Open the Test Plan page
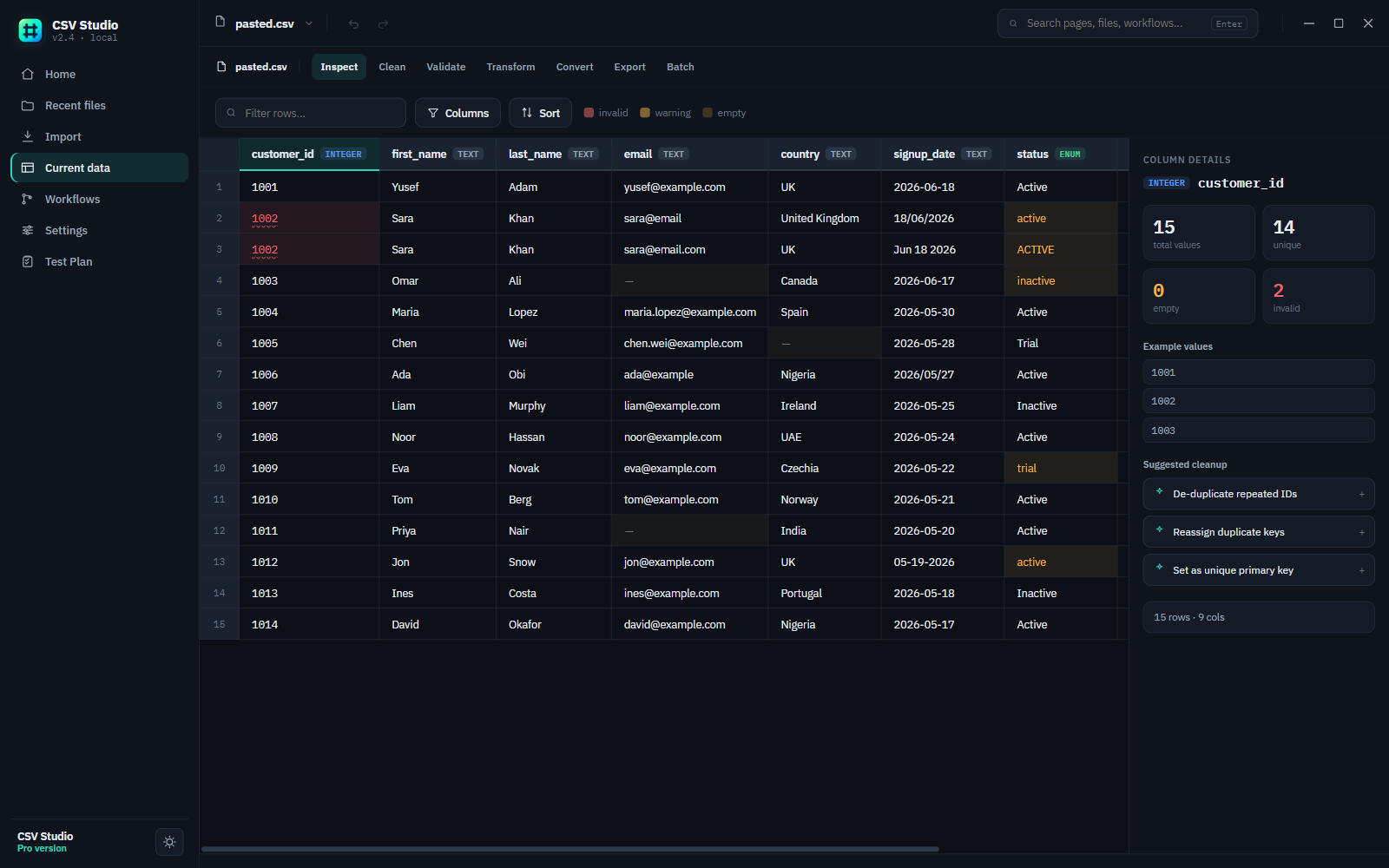 [99, 261]
